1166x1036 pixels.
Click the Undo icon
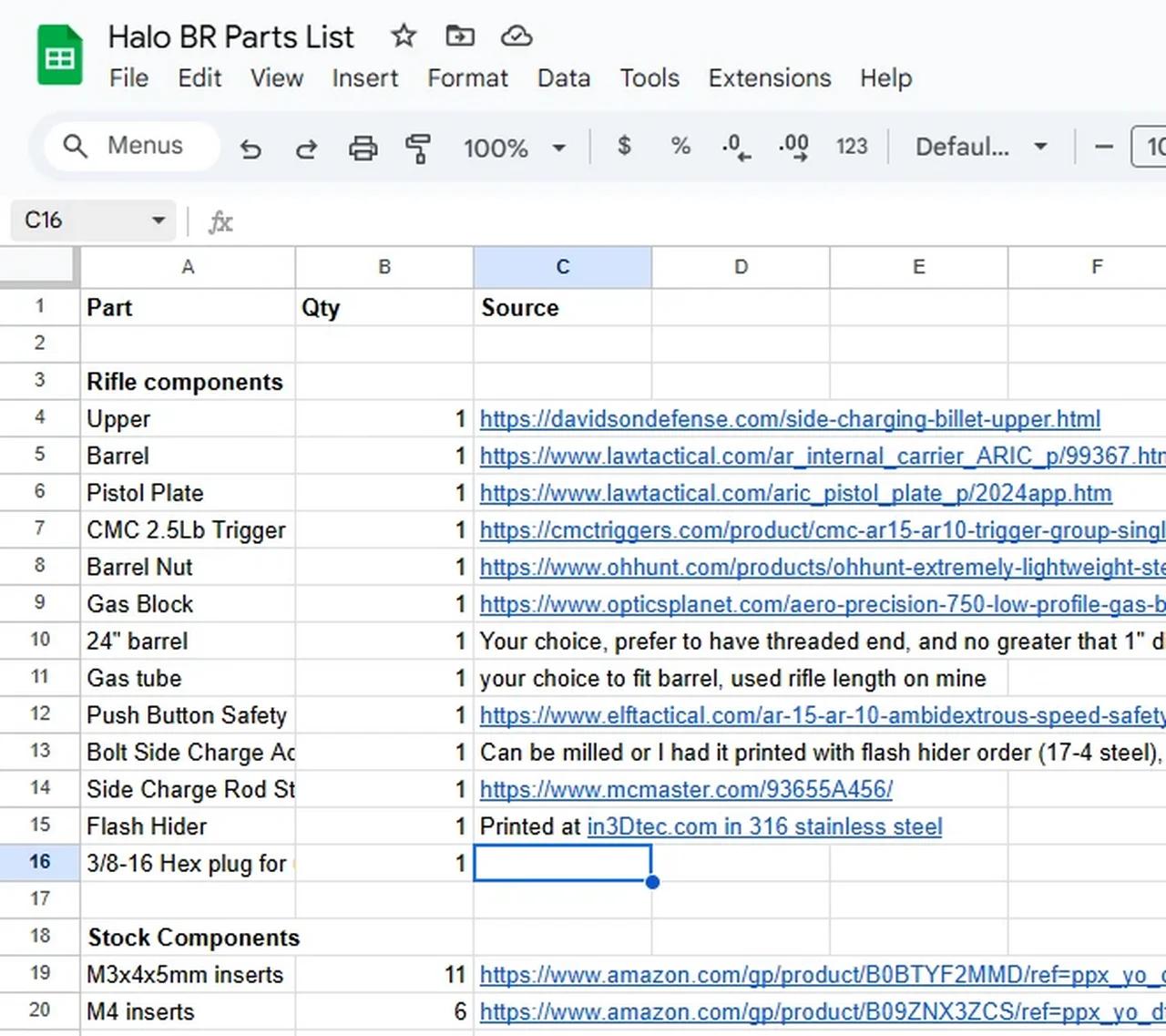[251, 148]
